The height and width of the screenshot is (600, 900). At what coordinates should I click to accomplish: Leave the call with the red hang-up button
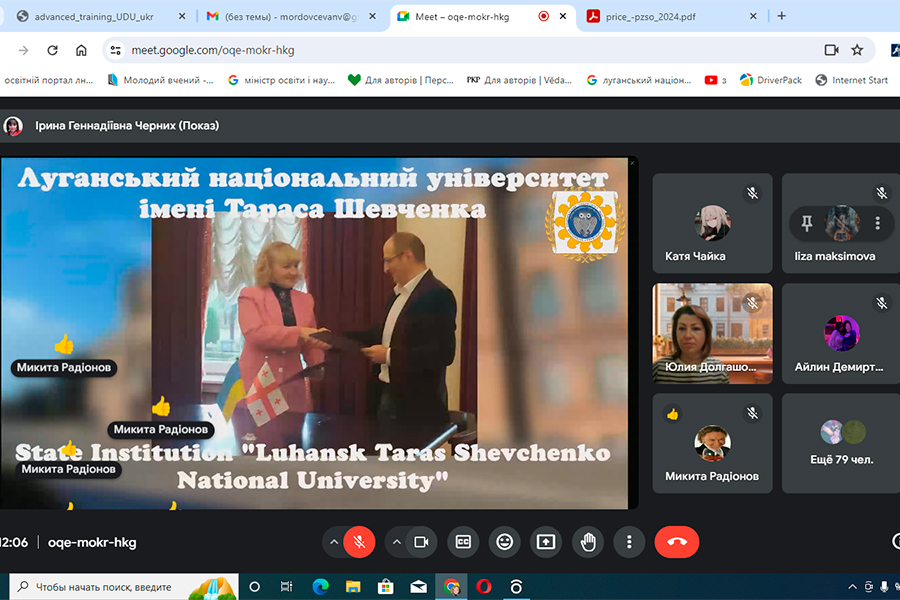tap(677, 542)
